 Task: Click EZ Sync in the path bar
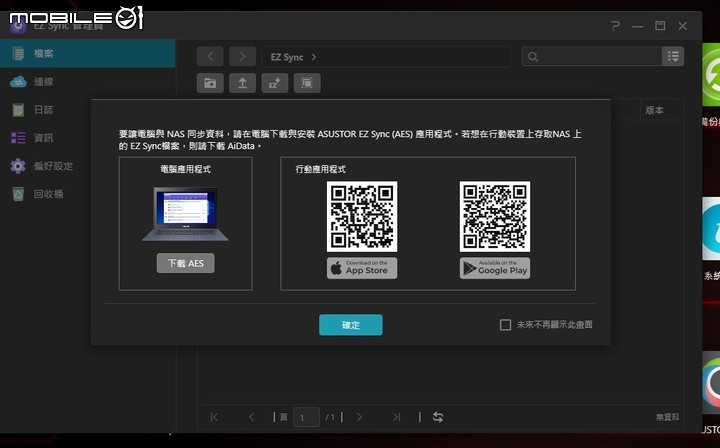pos(287,57)
